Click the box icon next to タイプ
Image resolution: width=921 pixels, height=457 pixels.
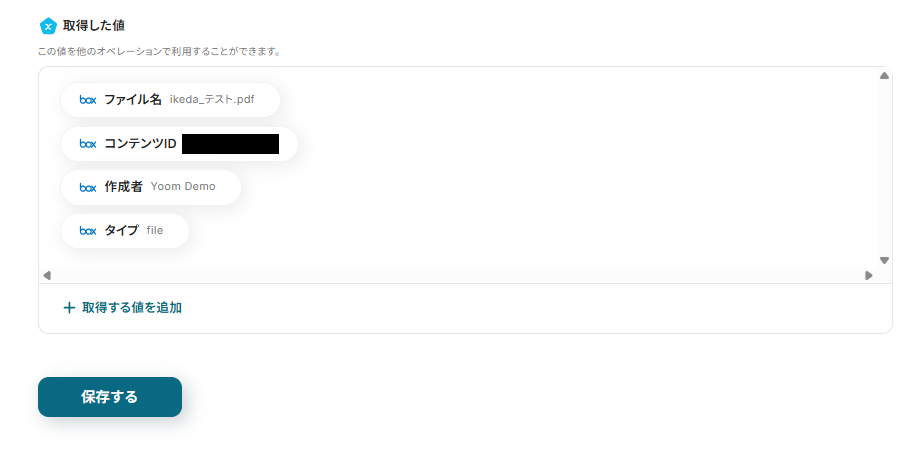tap(88, 231)
